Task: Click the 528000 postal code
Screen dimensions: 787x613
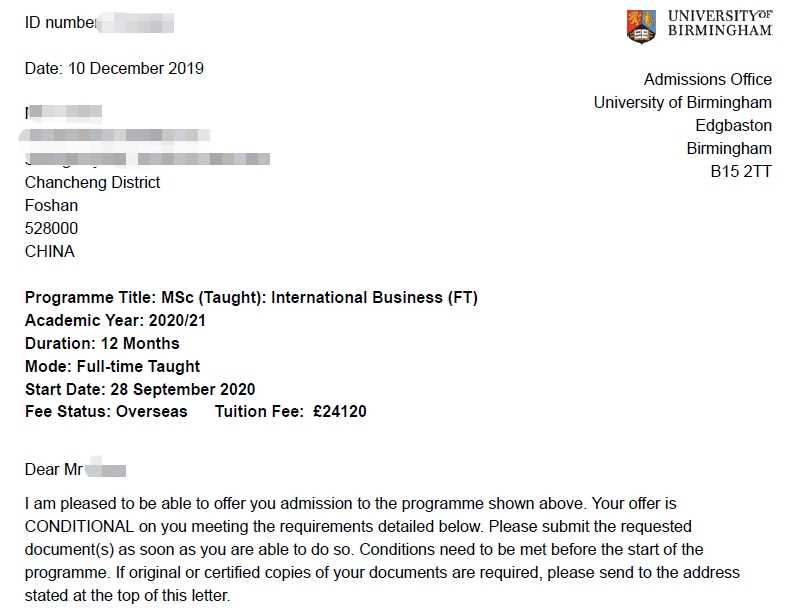Action: click(51, 228)
